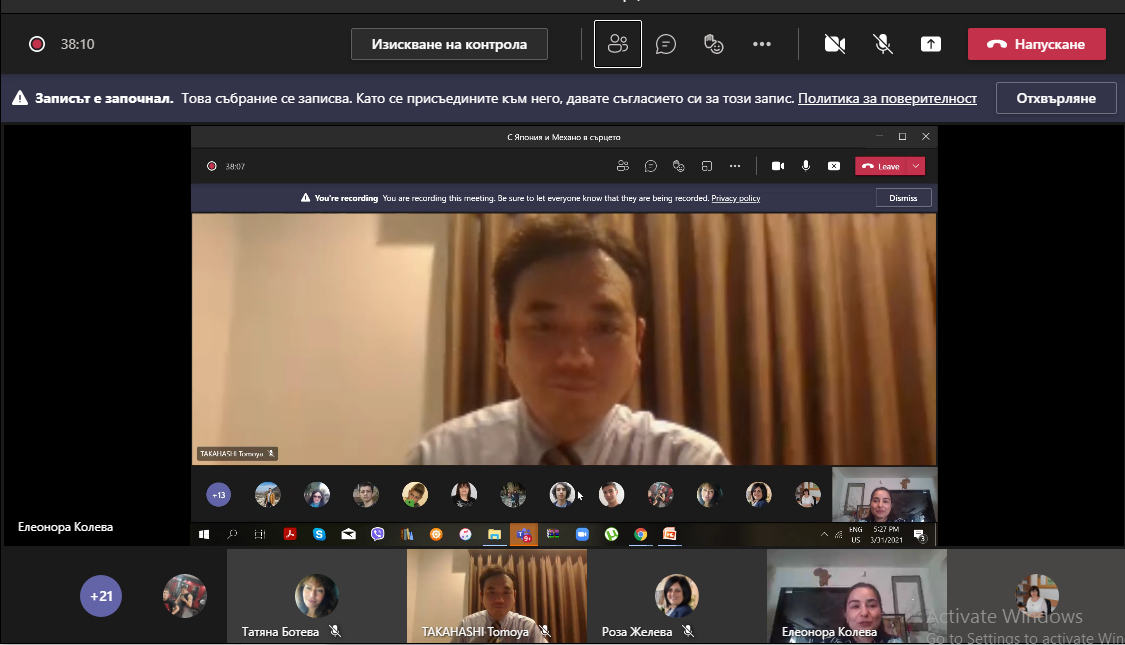Select the unnamed avatar beside the +21 badge
This screenshot has height=645, width=1125.
coord(184,596)
